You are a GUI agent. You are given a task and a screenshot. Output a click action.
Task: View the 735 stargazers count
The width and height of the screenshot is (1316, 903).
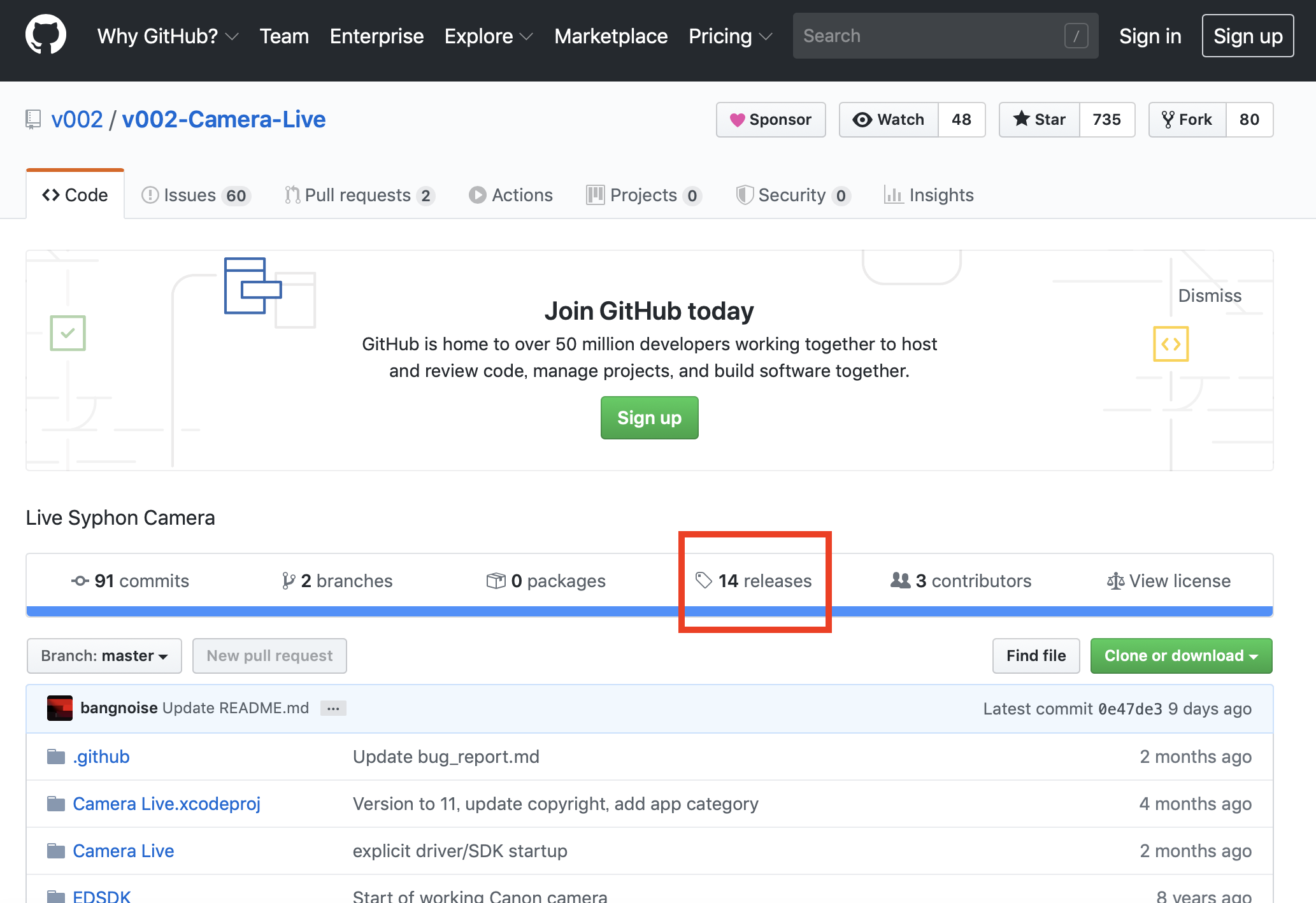pos(1106,120)
